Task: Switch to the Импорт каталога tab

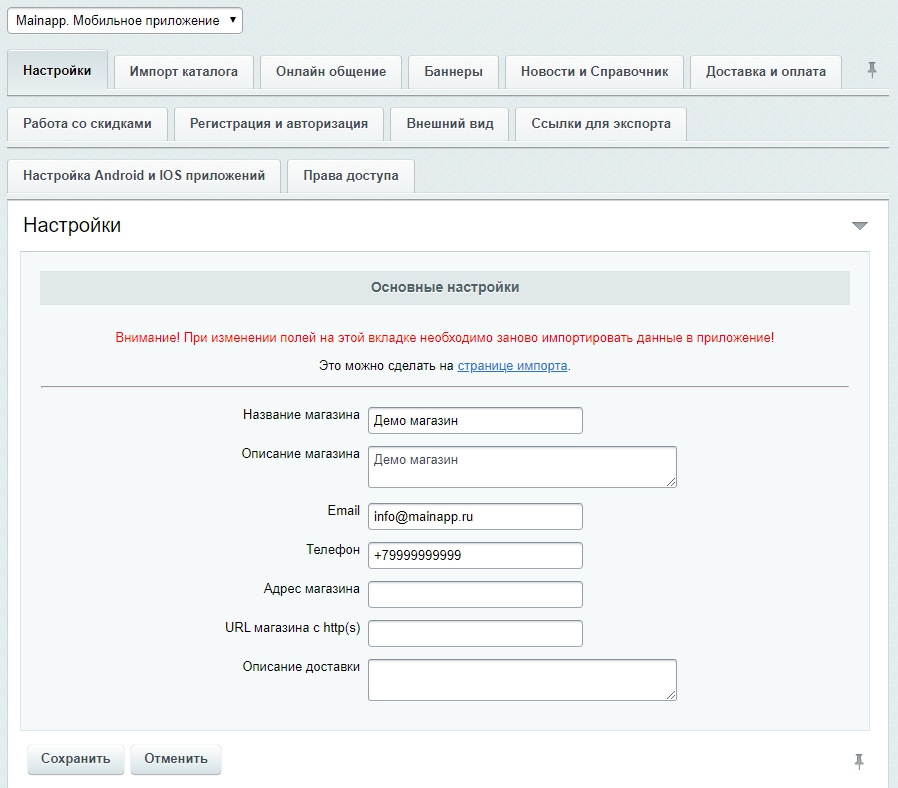Action: tap(184, 72)
